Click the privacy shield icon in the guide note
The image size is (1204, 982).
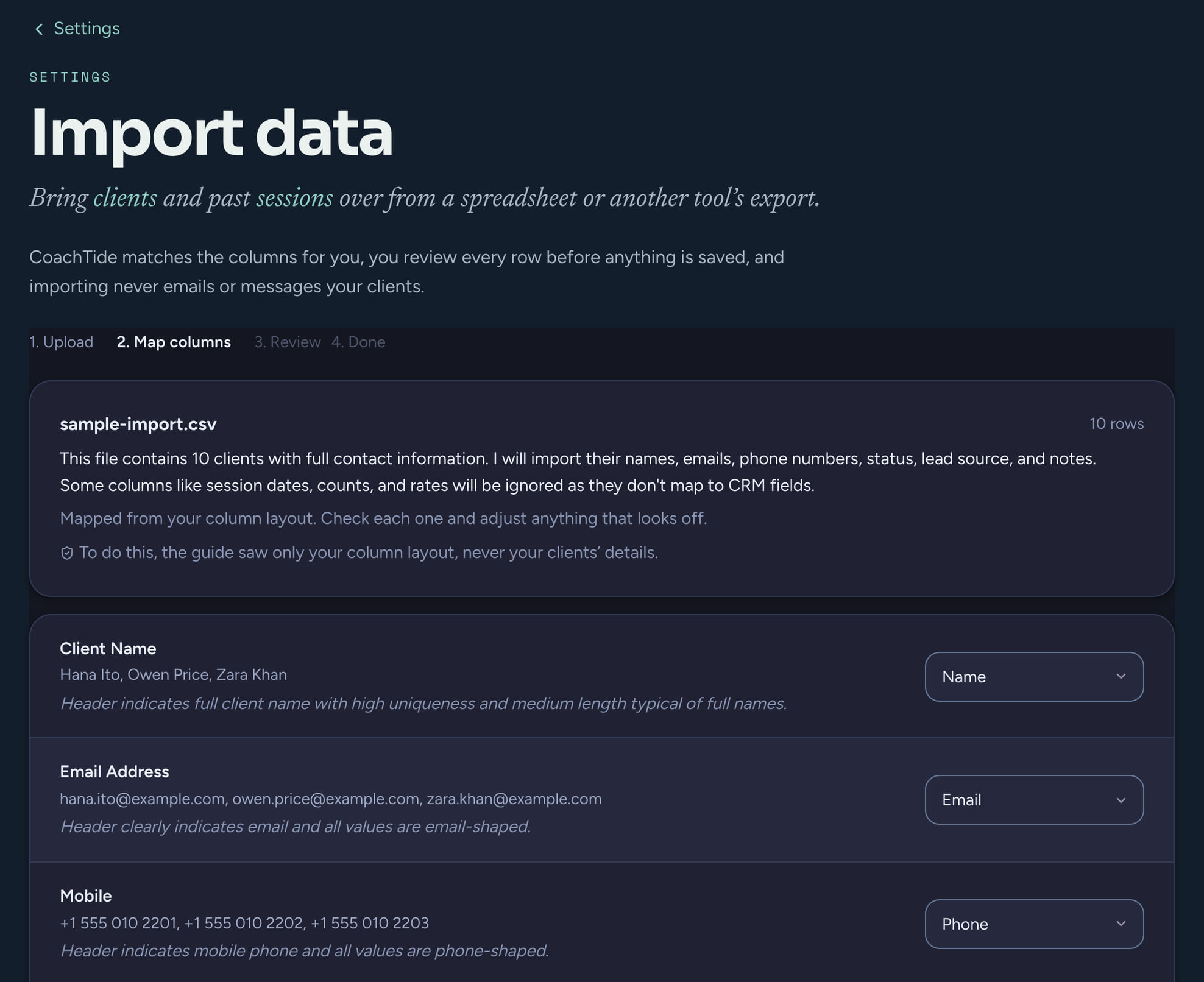[67, 553]
